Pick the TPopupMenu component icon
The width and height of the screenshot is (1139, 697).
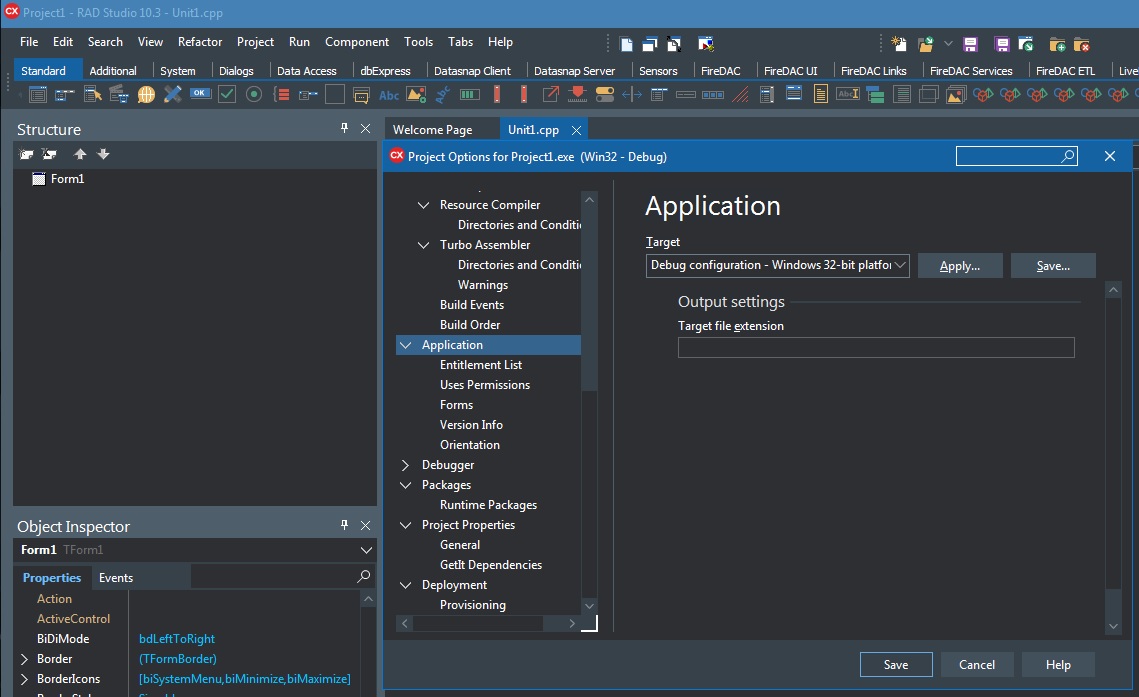click(x=92, y=94)
